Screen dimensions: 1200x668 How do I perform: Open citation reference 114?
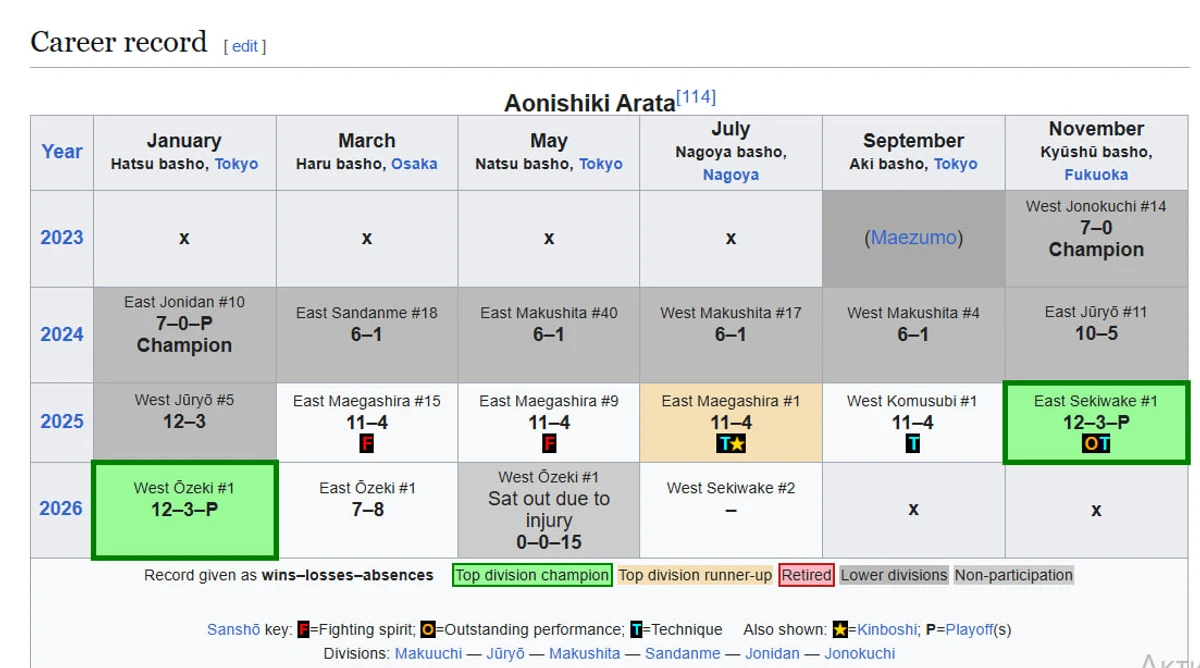coord(696,97)
